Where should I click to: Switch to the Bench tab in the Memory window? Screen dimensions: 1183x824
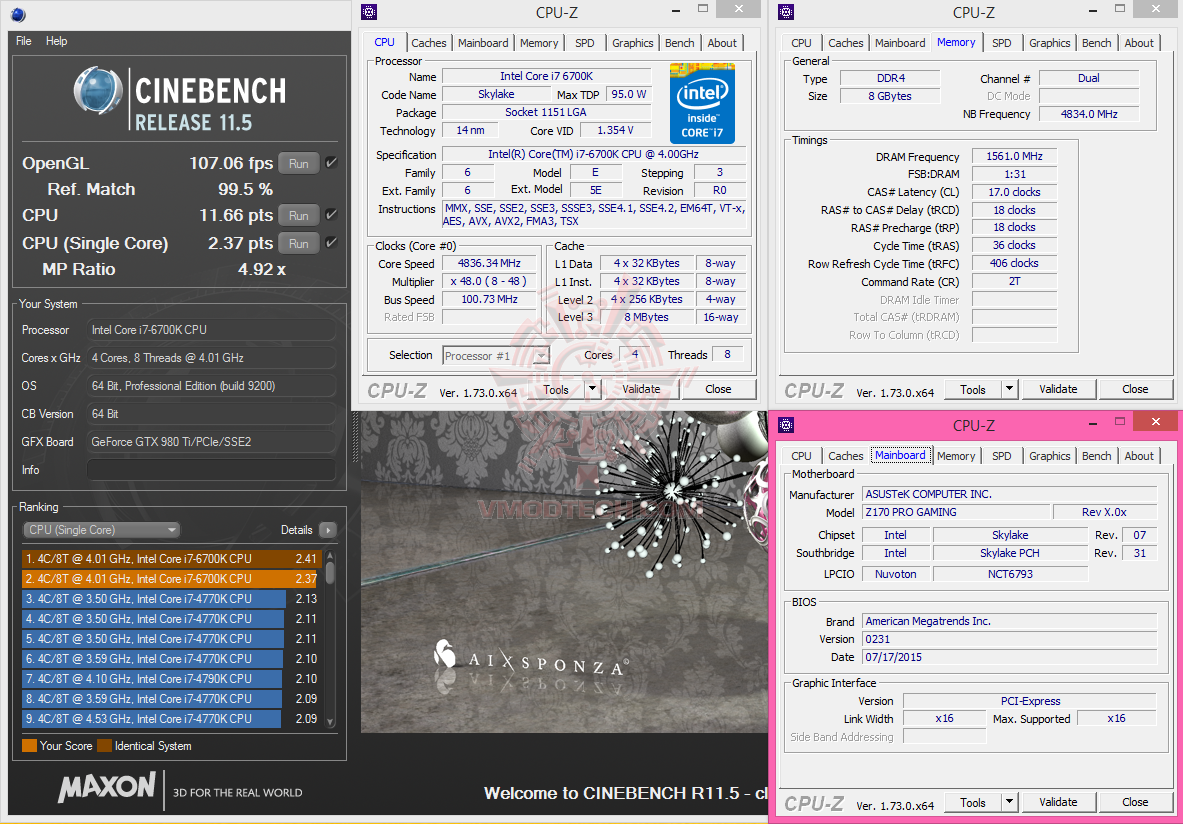(x=1096, y=43)
